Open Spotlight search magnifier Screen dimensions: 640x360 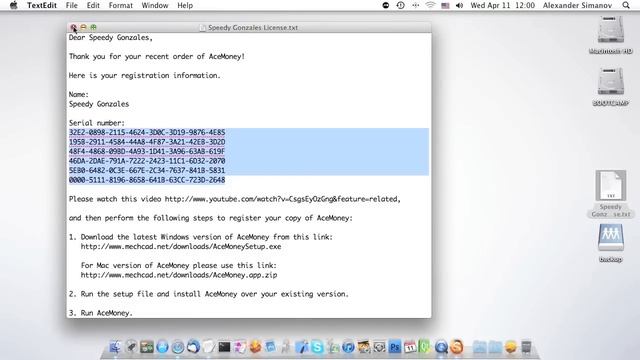[x=626, y=5]
